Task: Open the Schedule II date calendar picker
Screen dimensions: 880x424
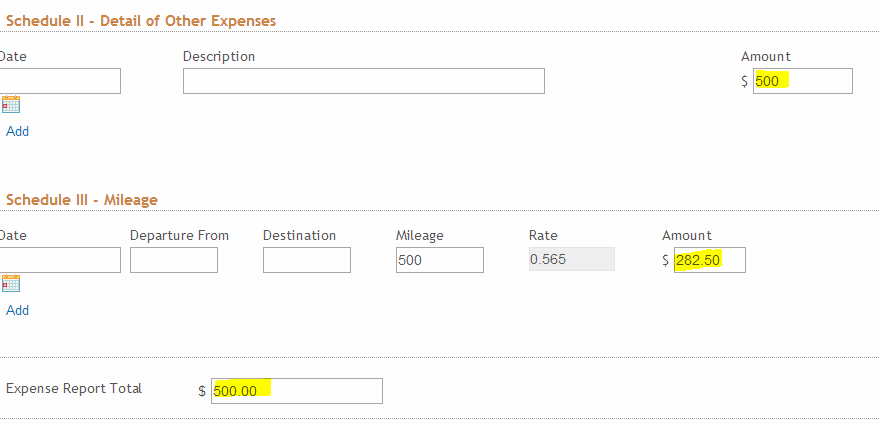Action: click(11, 105)
